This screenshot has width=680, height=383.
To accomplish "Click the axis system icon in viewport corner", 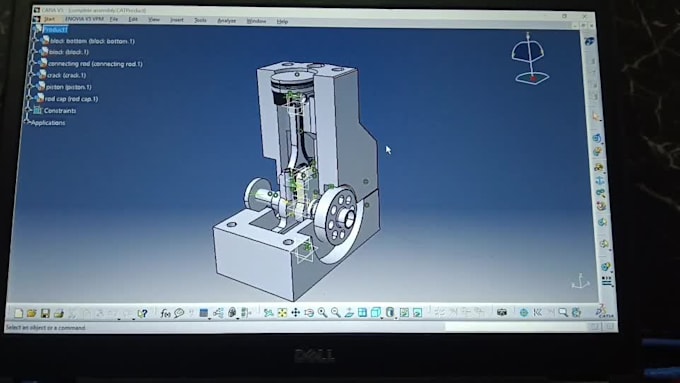I will (581, 282).
